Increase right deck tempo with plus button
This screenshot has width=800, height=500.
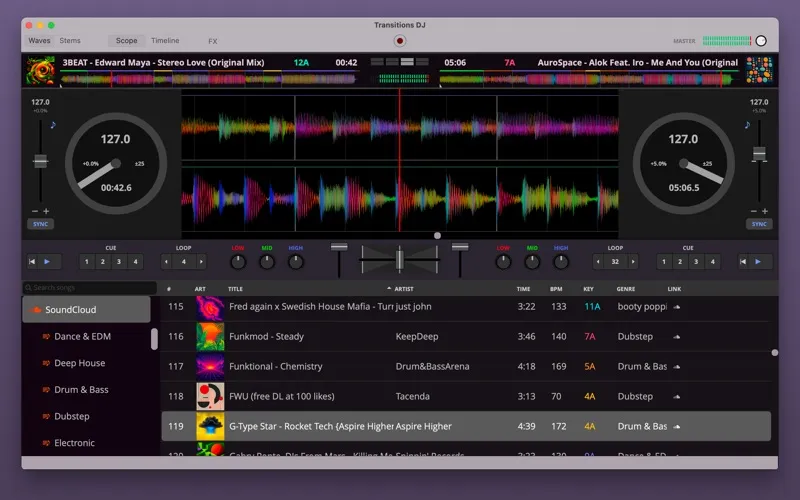click(x=765, y=211)
